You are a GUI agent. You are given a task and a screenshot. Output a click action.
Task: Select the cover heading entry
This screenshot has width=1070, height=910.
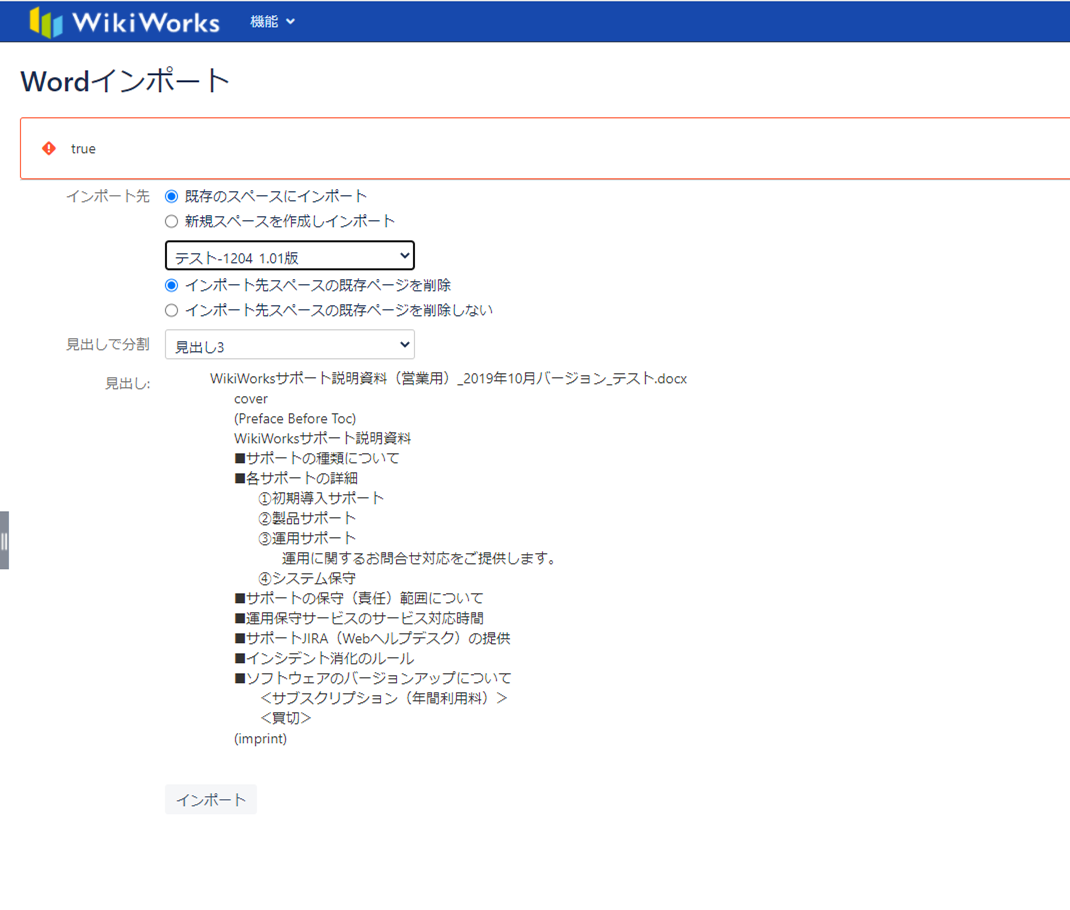(x=251, y=399)
